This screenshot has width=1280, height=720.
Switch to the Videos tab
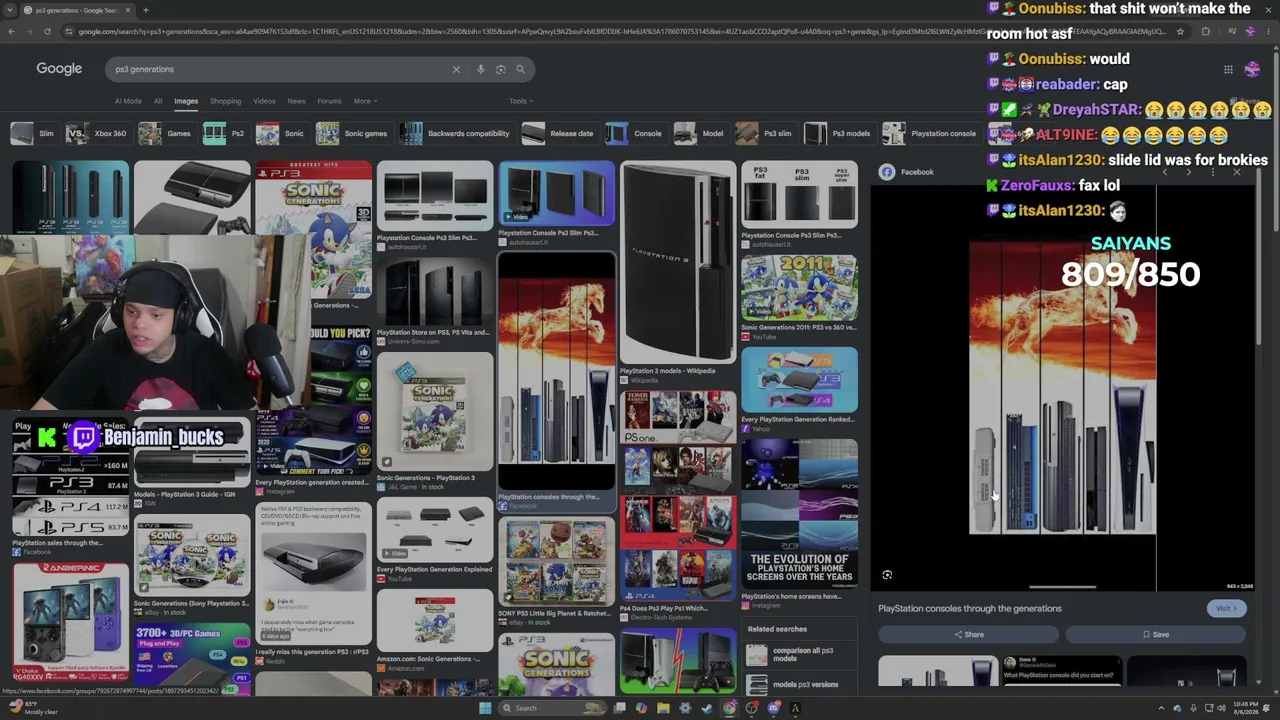[264, 101]
